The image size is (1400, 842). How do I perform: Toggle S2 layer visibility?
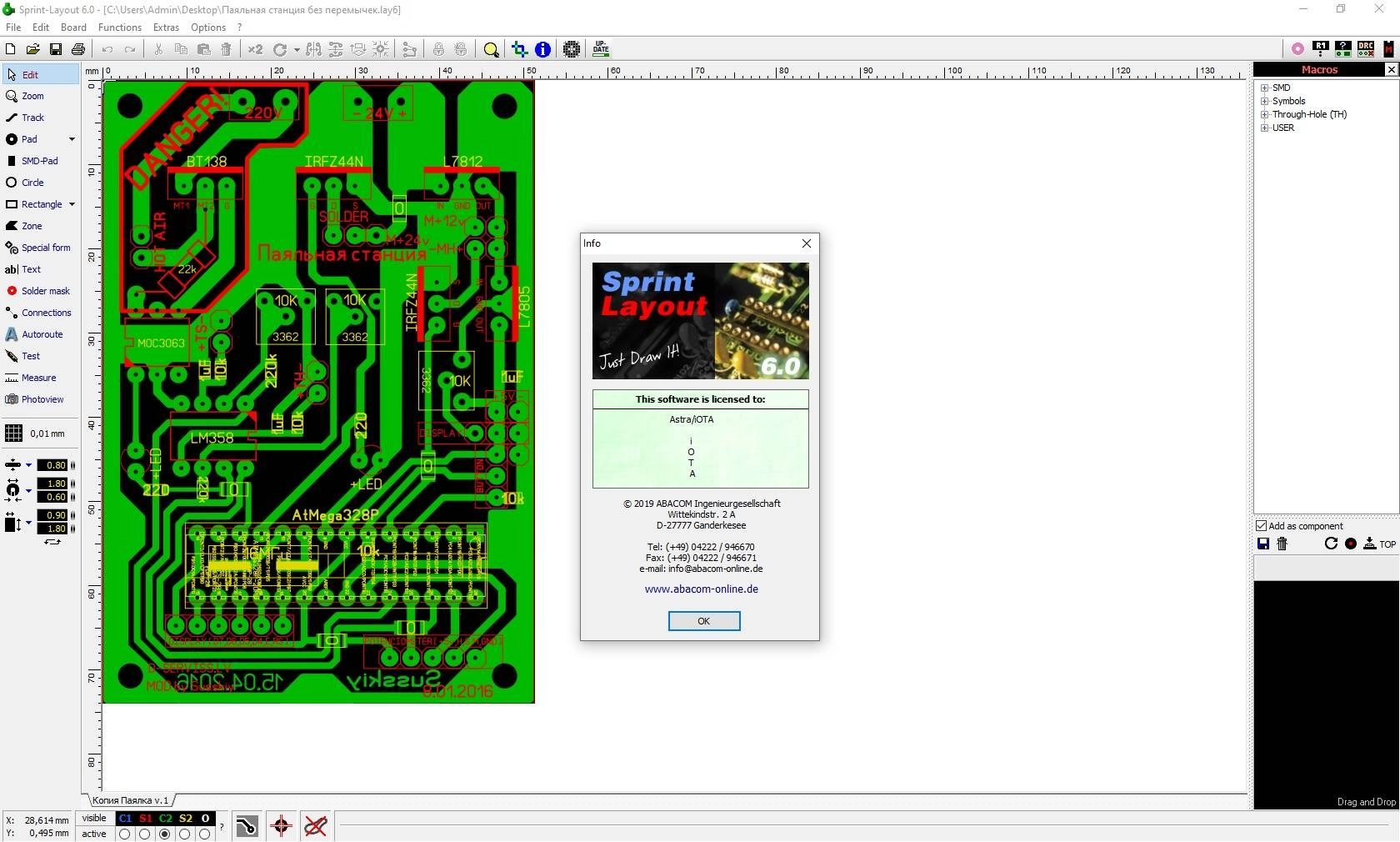[186, 819]
